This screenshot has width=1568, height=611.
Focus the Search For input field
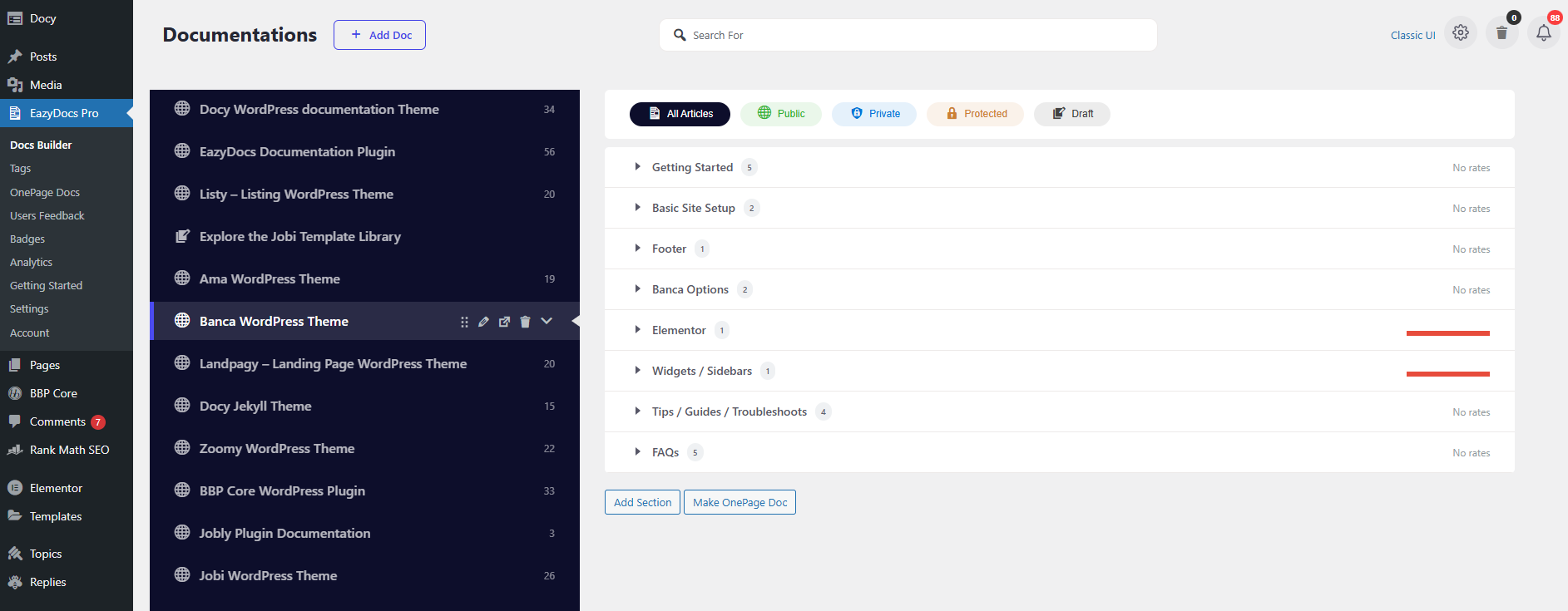coord(908,35)
